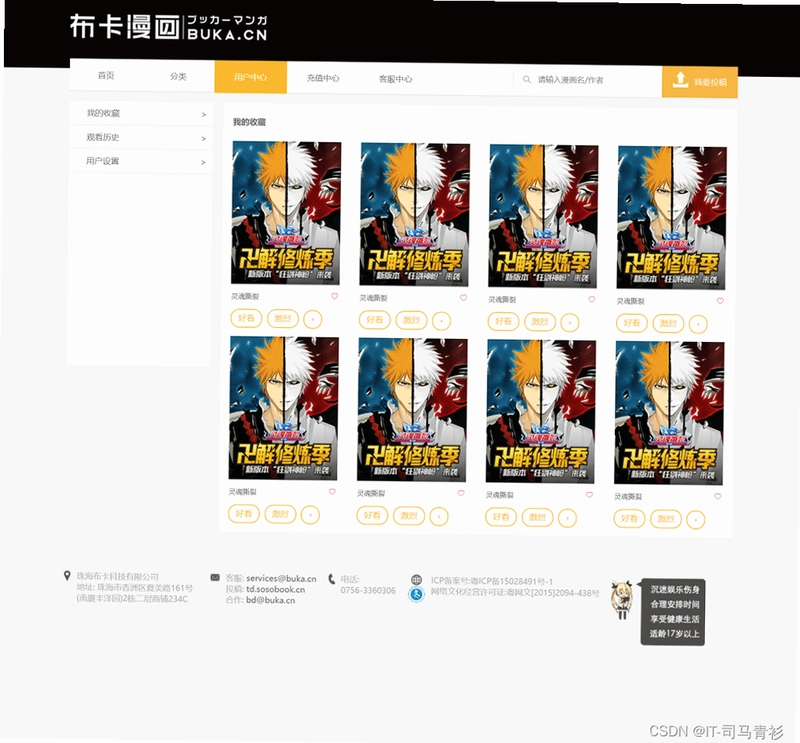Click the location pin icon in the footer
This screenshot has height=743, width=800.
point(67,576)
